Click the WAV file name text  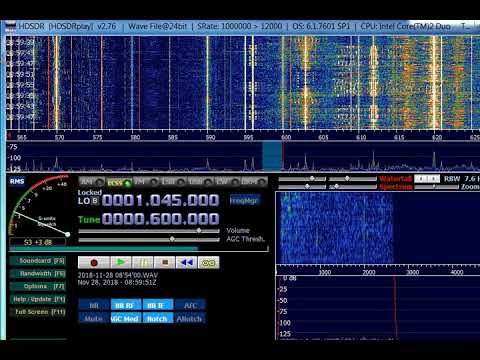(118, 275)
